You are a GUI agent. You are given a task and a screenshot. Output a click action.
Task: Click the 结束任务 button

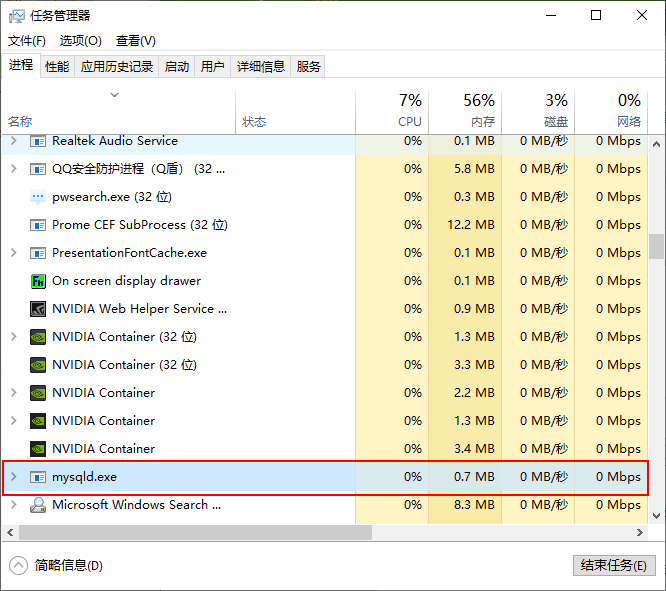[614, 565]
